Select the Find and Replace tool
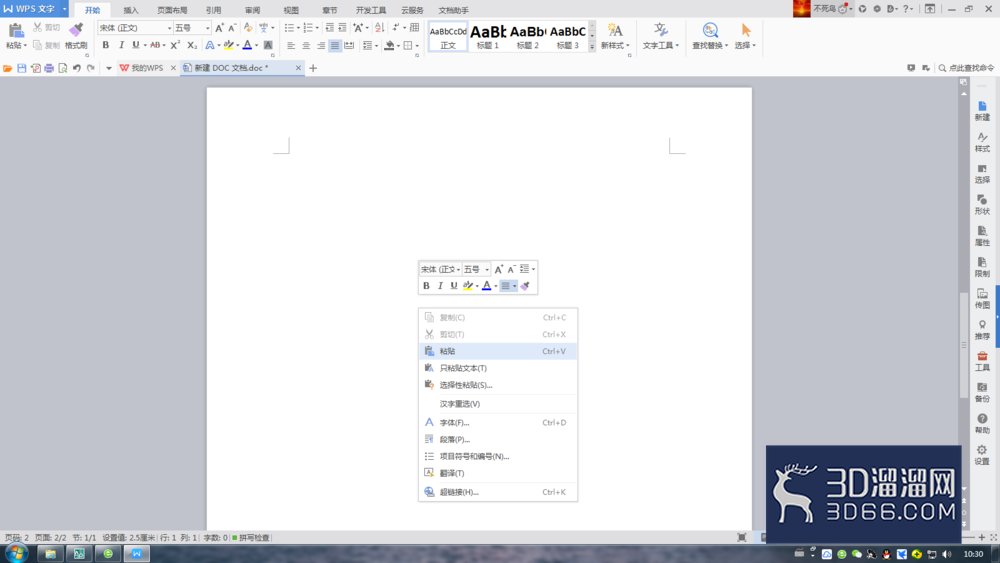The height and width of the screenshot is (563, 1000). [710, 36]
